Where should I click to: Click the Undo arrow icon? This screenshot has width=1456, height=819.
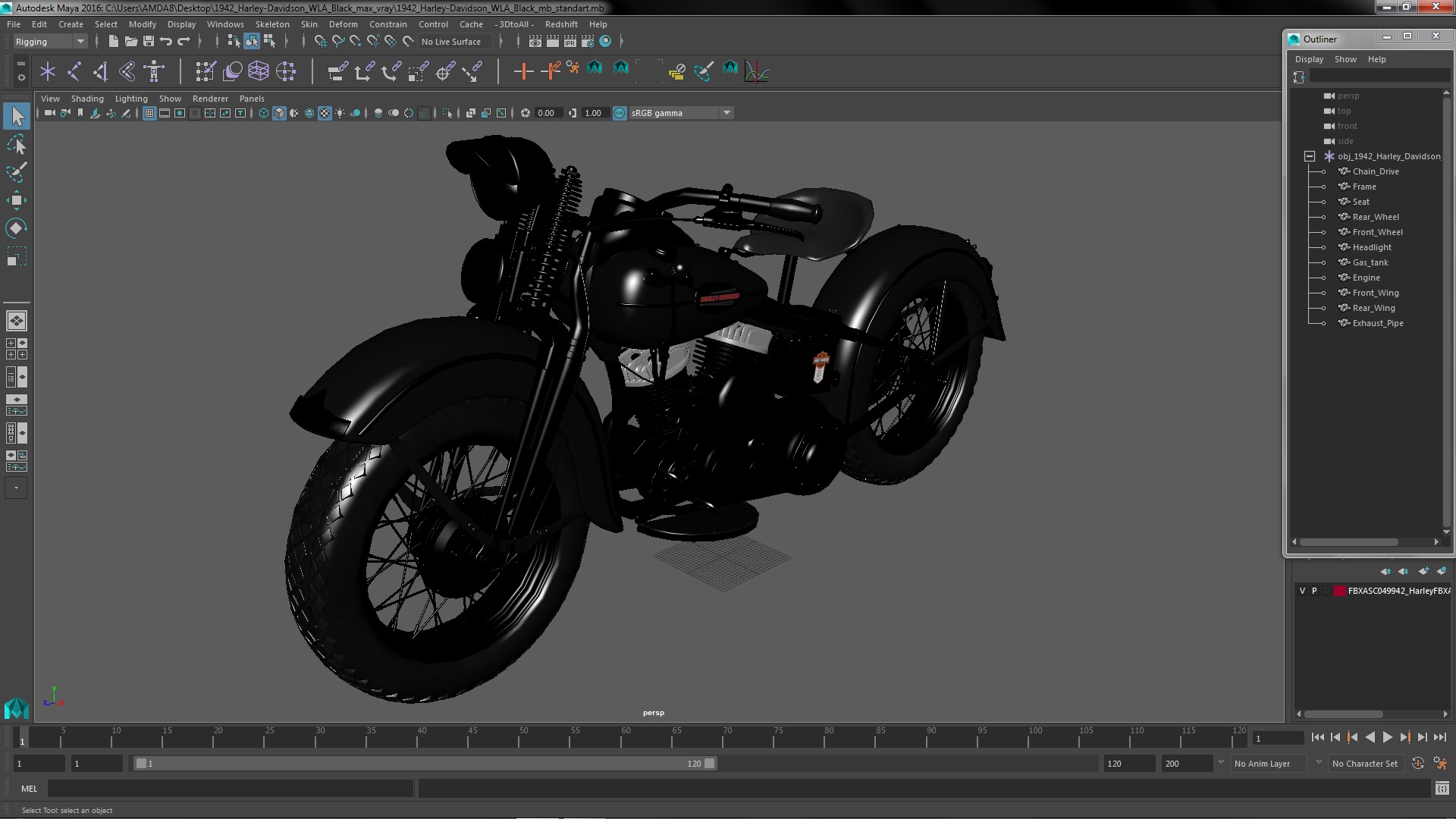tap(165, 41)
